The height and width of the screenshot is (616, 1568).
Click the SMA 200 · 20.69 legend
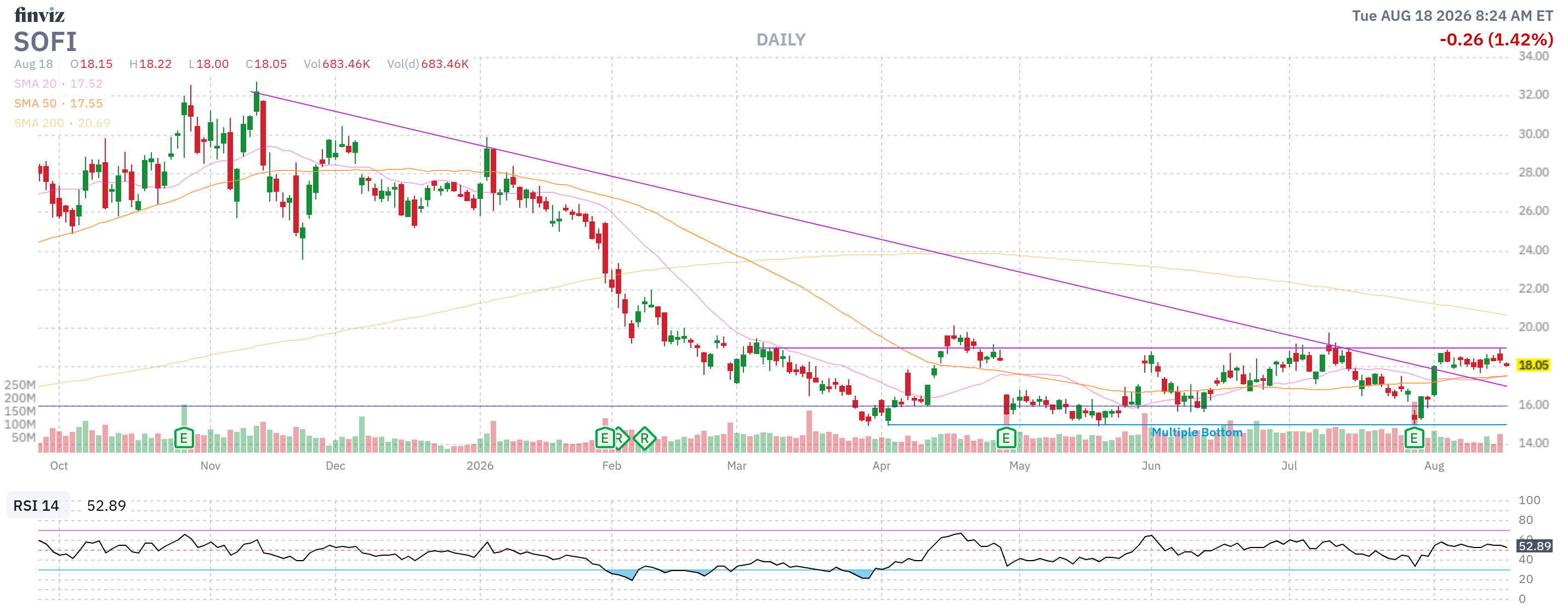tap(62, 123)
